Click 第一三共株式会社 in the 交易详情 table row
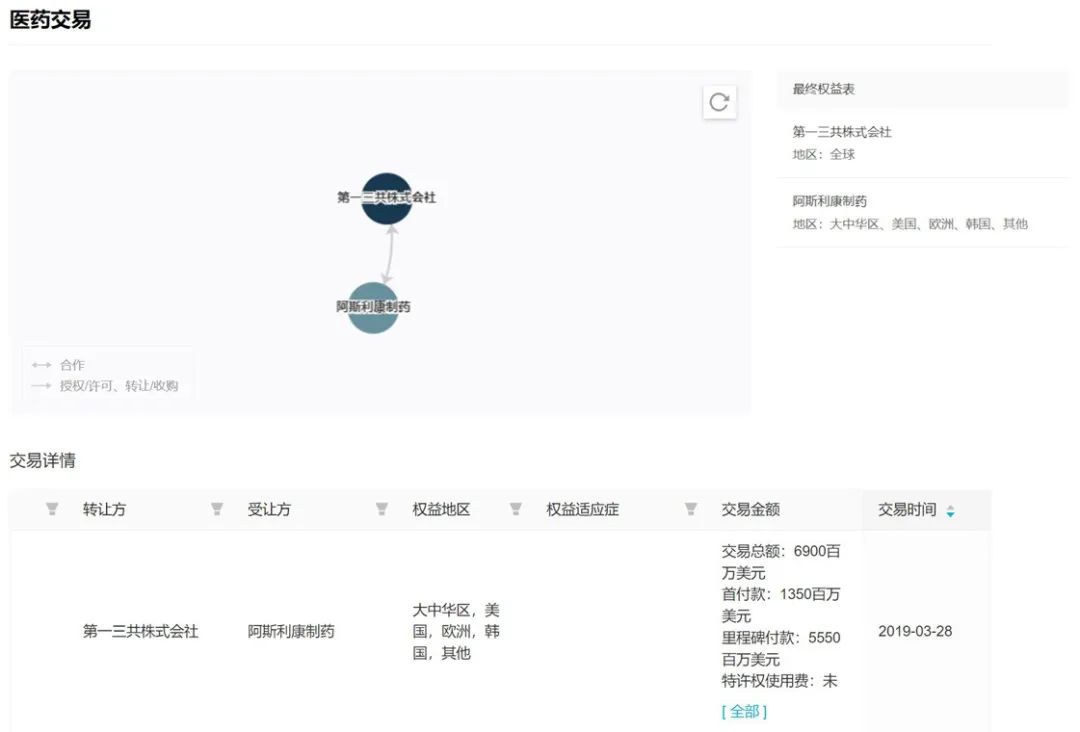Screen dimensions: 1080x732 140,632
